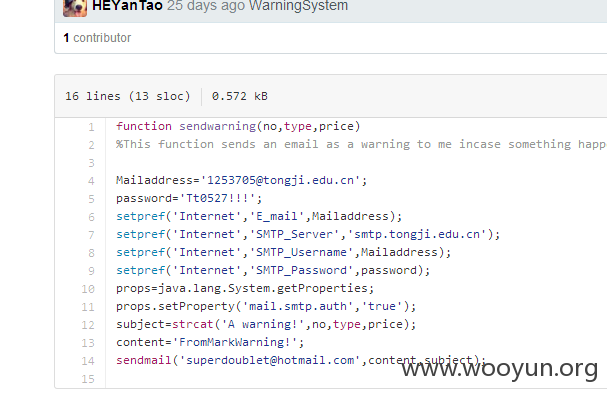
Task: Open HEYanTao user avatar
Action: pos(75,7)
